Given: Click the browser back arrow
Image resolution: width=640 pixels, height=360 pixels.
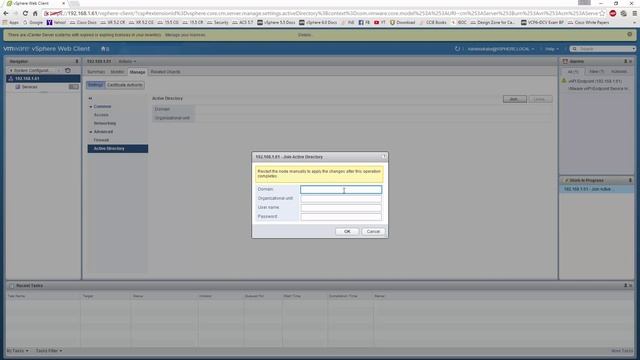Looking at the screenshot, I should tap(6, 13).
